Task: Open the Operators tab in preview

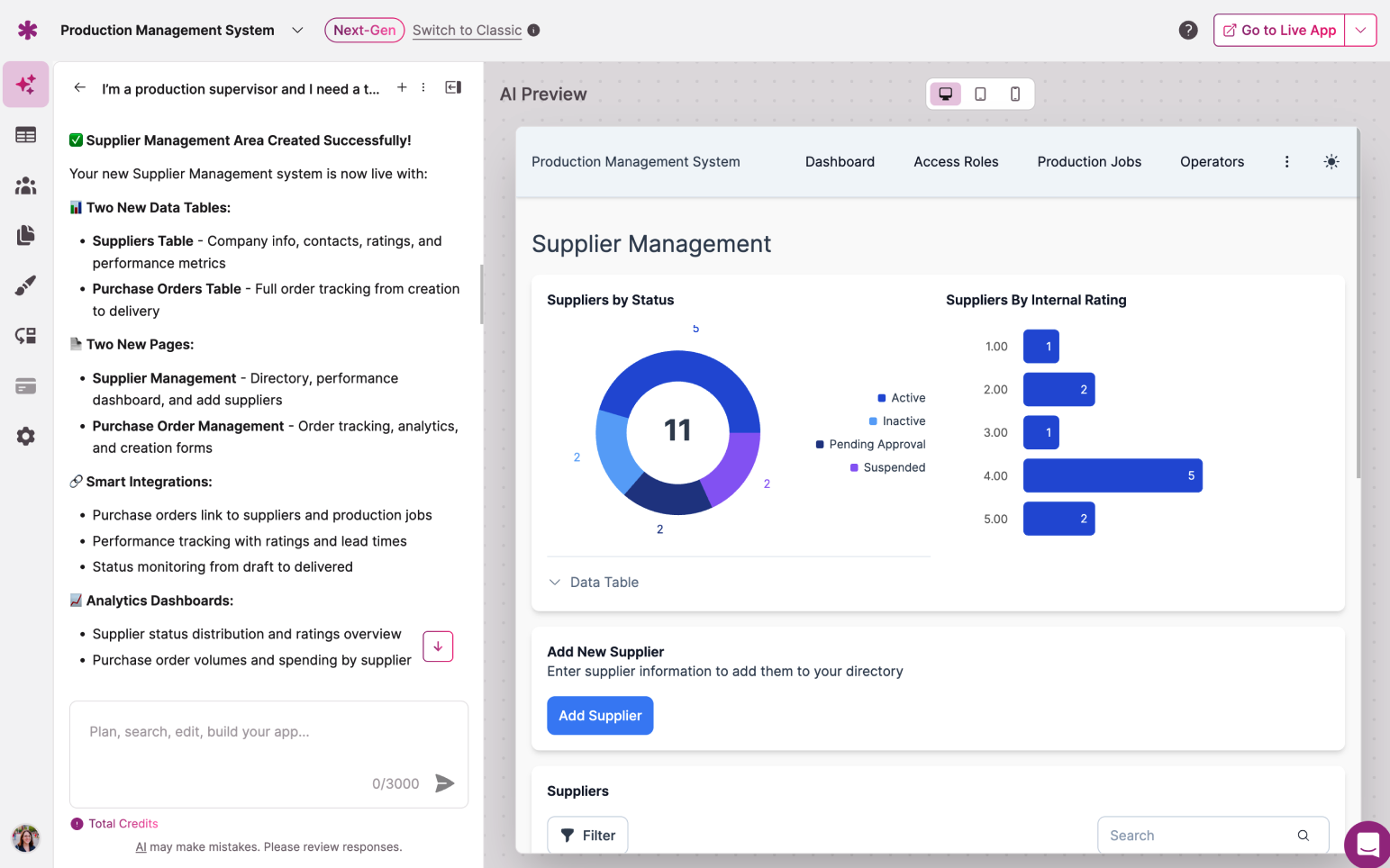Action: 1212,161
